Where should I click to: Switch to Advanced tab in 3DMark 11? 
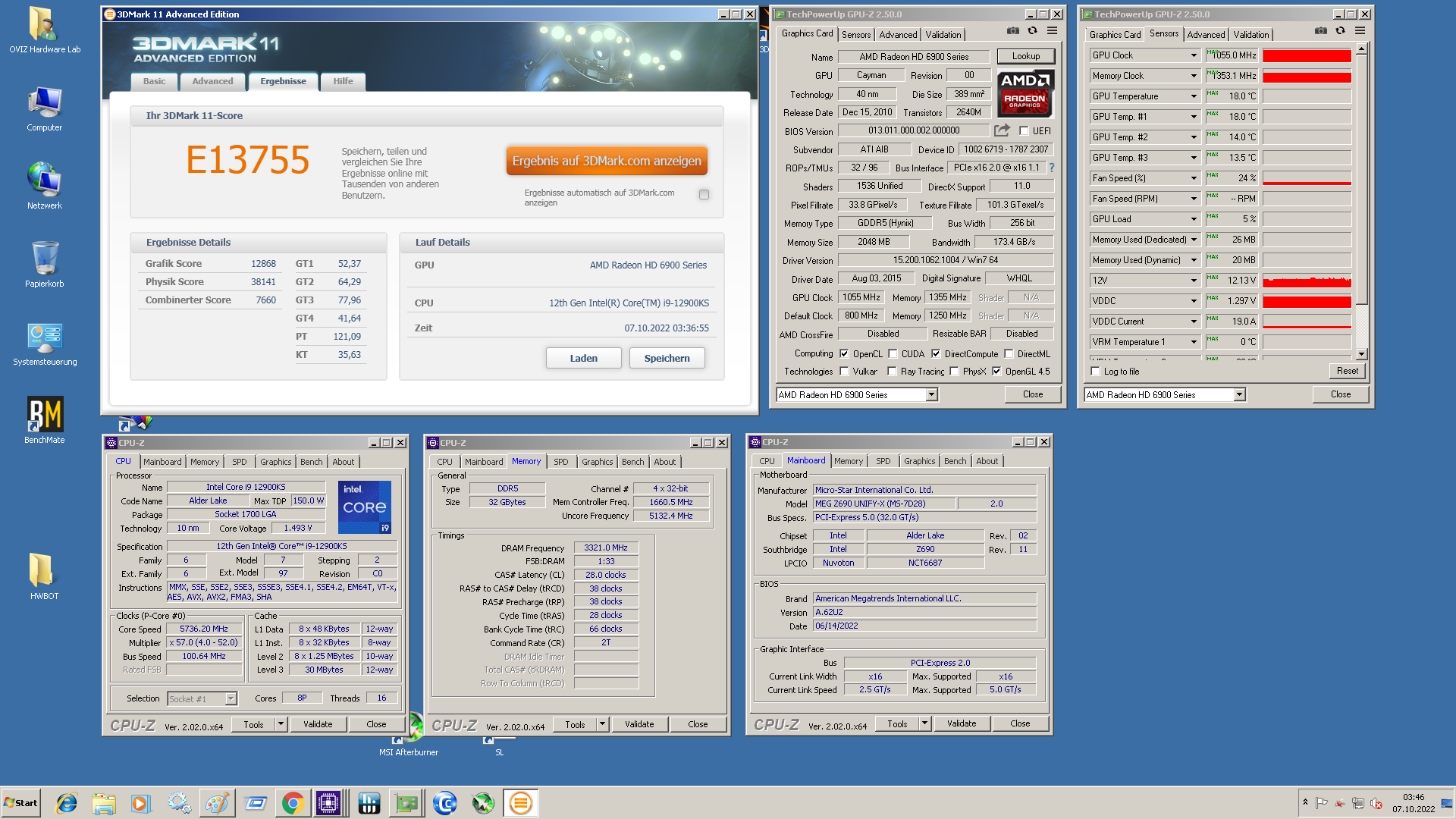(x=212, y=82)
